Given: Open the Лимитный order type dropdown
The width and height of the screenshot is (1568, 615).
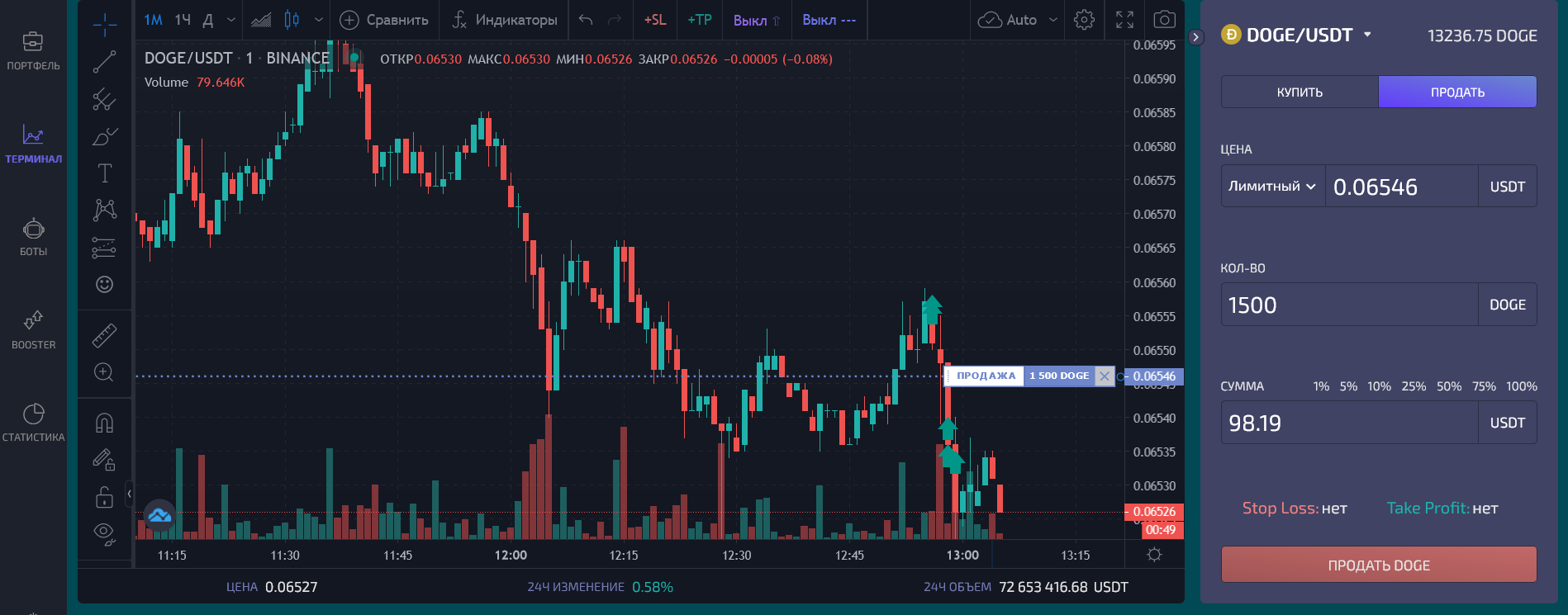Looking at the screenshot, I should (1272, 187).
